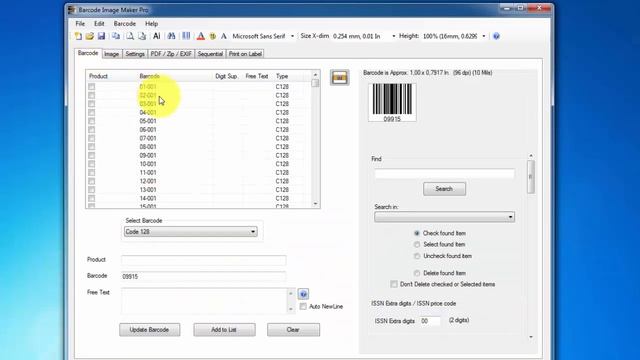Click the ISSN Extra digits field
Screen dimensions: 640x360
(x=430, y=321)
